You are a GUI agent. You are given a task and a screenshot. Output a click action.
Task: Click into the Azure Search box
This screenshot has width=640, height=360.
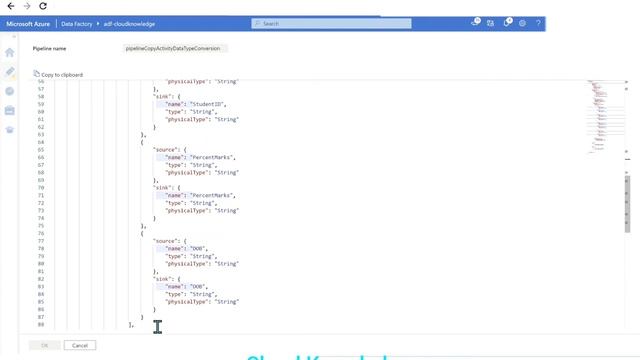tap(331, 24)
